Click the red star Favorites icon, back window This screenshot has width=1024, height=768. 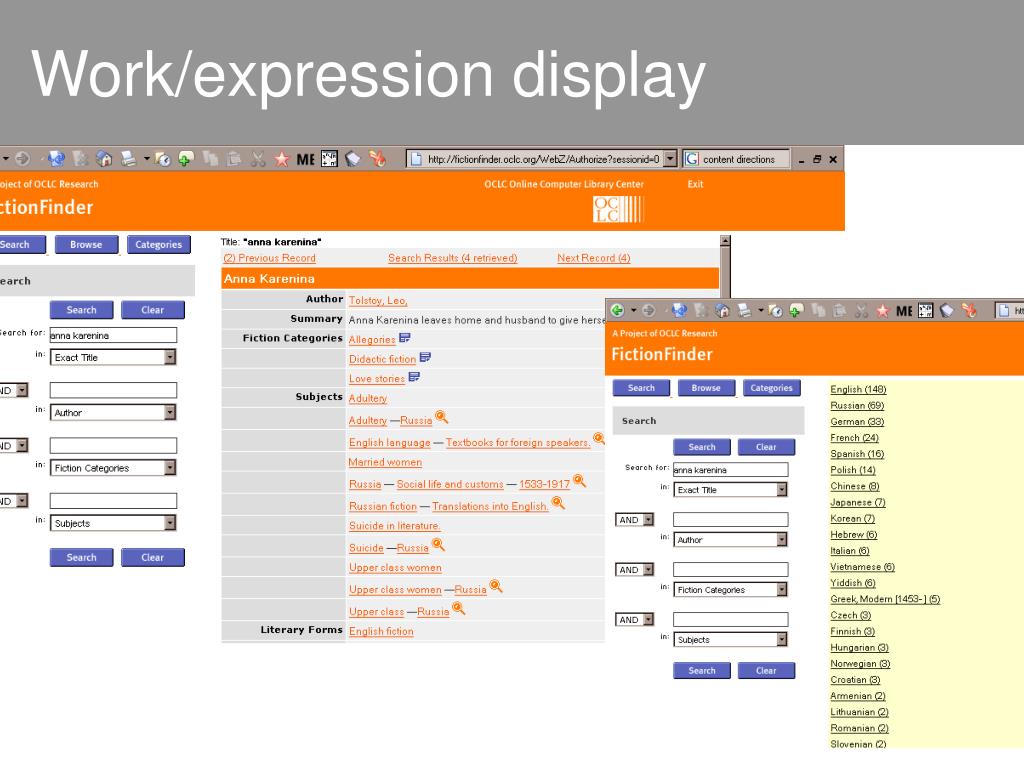pyautogui.click(x=281, y=159)
